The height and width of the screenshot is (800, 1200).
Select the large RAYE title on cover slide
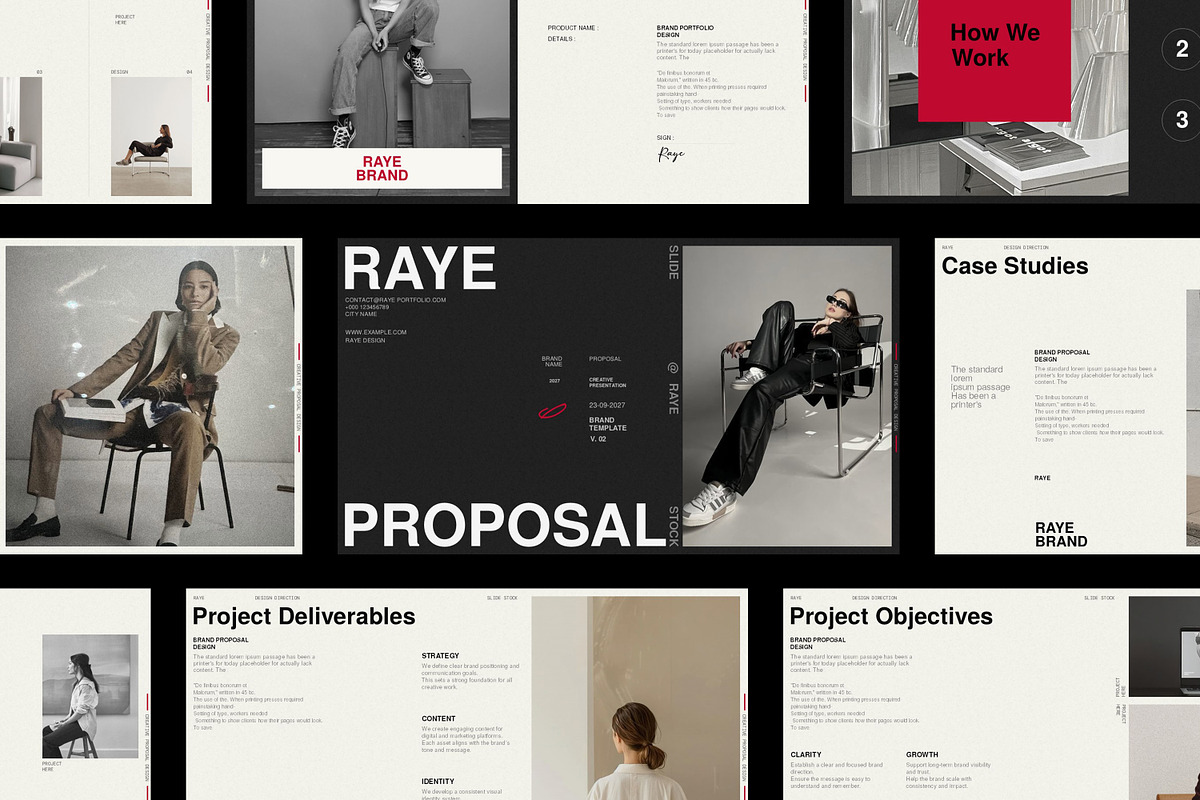(x=420, y=268)
